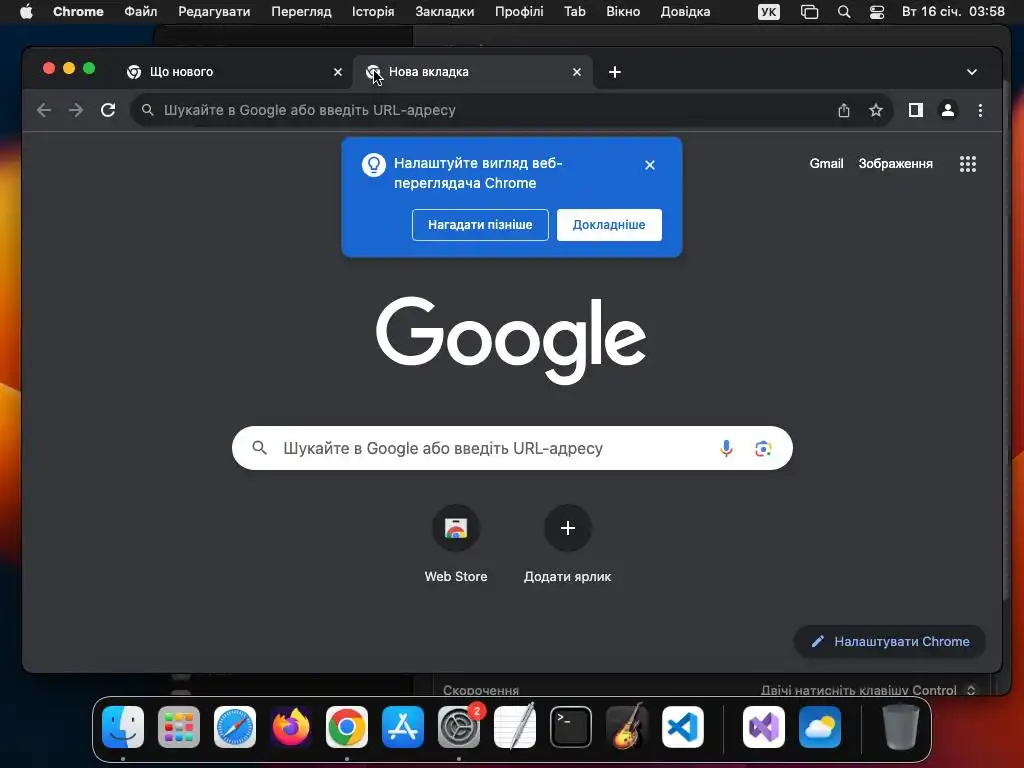Open the 'Довідка' menu
This screenshot has width=1024, height=768.
point(685,12)
